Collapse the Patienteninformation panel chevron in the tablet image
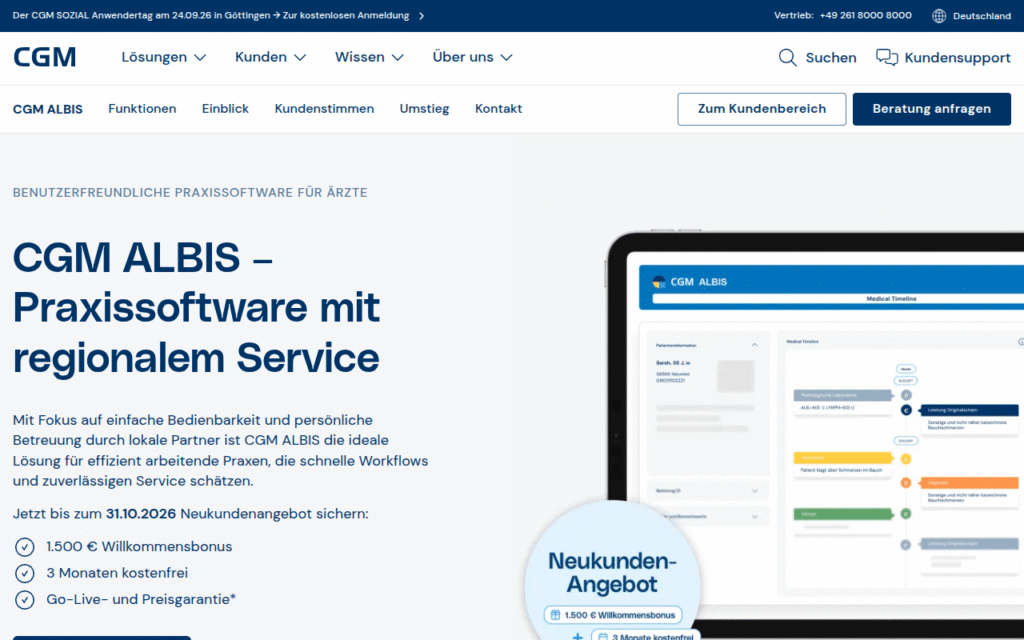This screenshot has width=1024, height=640. coord(754,345)
